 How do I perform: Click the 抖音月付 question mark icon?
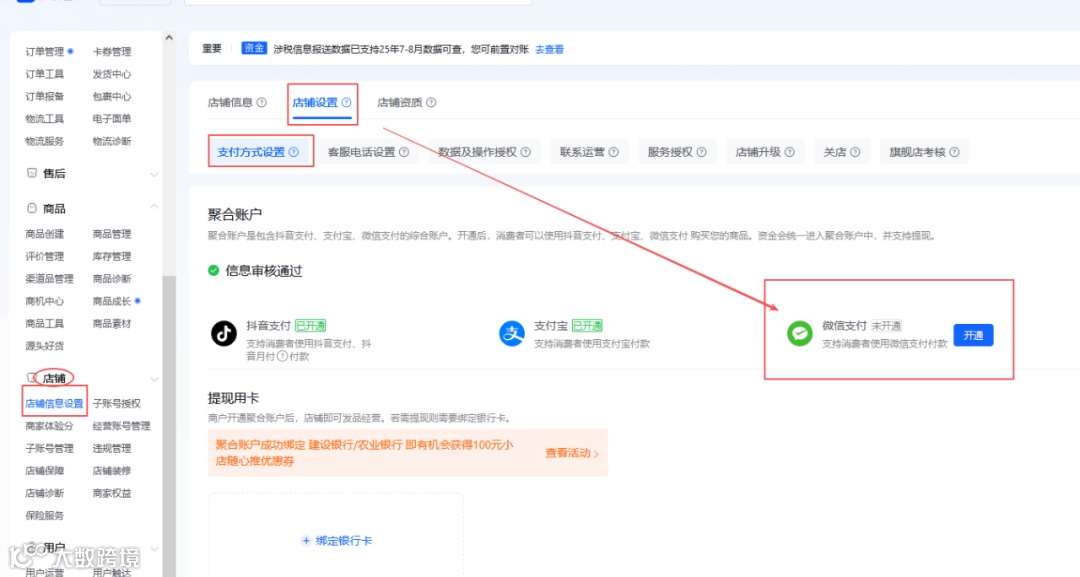[x=282, y=357]
